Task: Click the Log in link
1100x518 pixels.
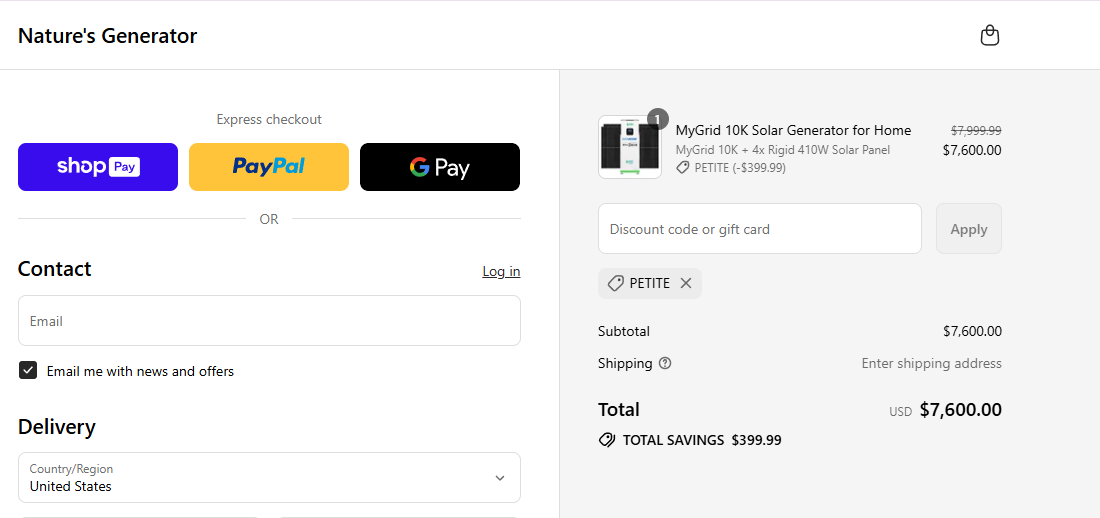Action: [501, 271]
